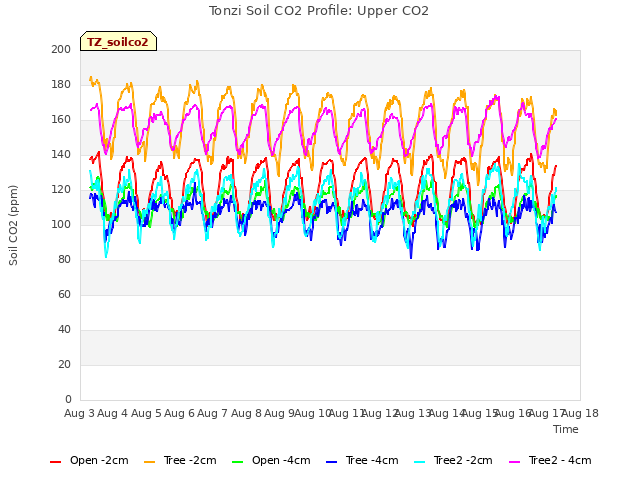
Task: Click the blue Tree -4cm legend swatch
Action: (x=332, y=462)
